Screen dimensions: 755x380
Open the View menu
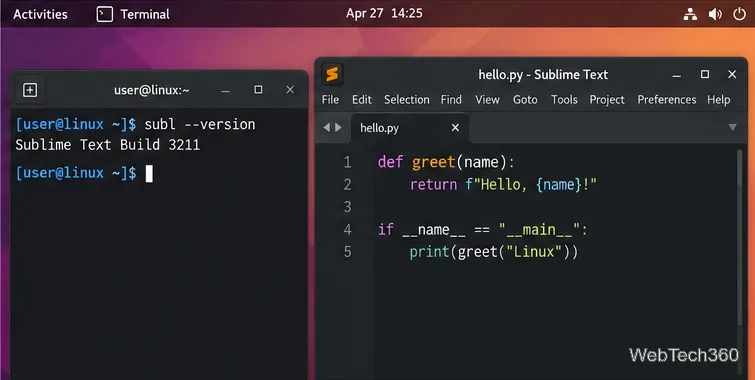pyautogui.click(x=487, y=100)
